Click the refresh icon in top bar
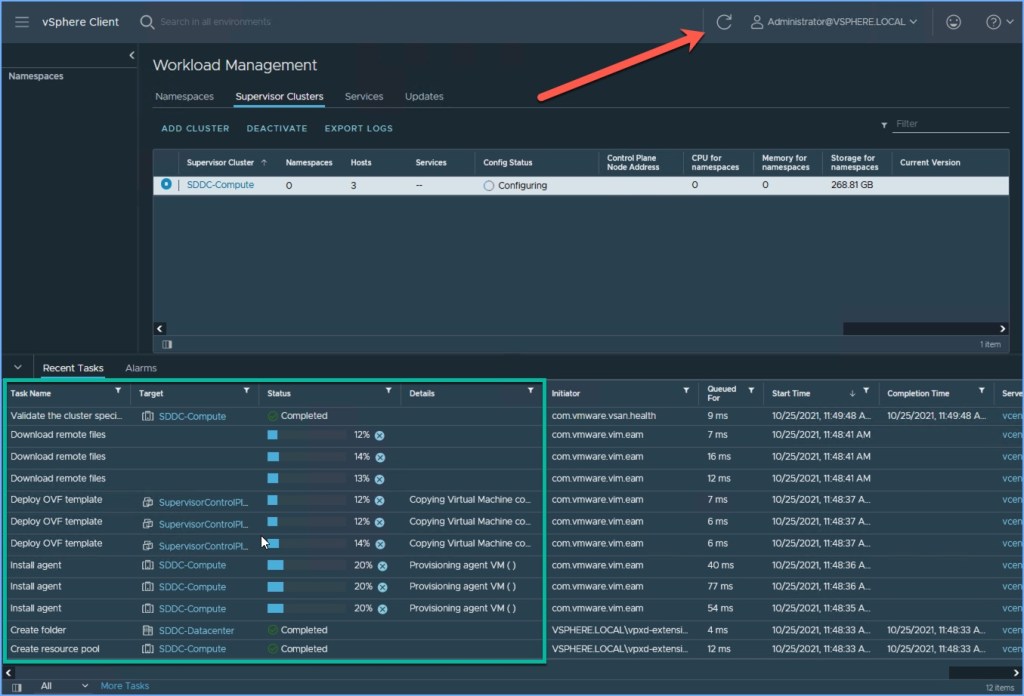This screenshot has width=1024, height=696. click(724, 22)
